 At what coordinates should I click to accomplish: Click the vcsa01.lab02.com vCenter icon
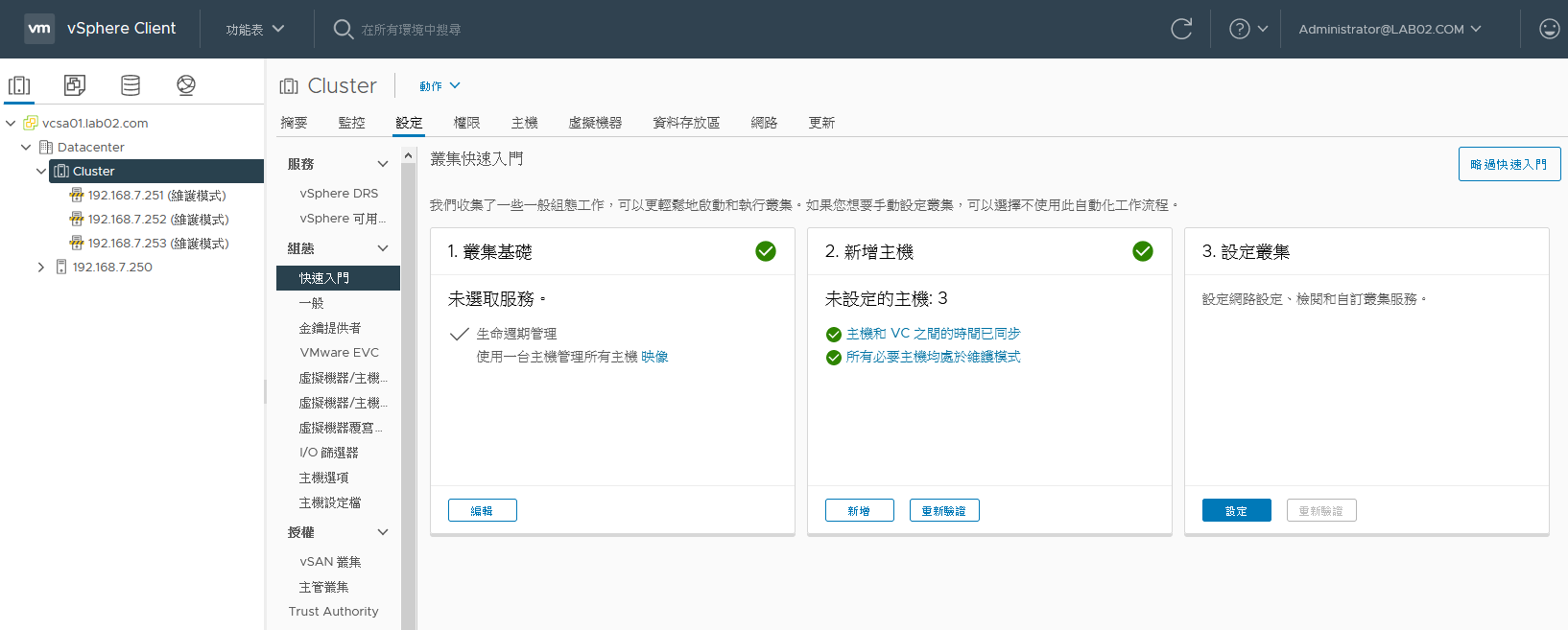point(31,123)
